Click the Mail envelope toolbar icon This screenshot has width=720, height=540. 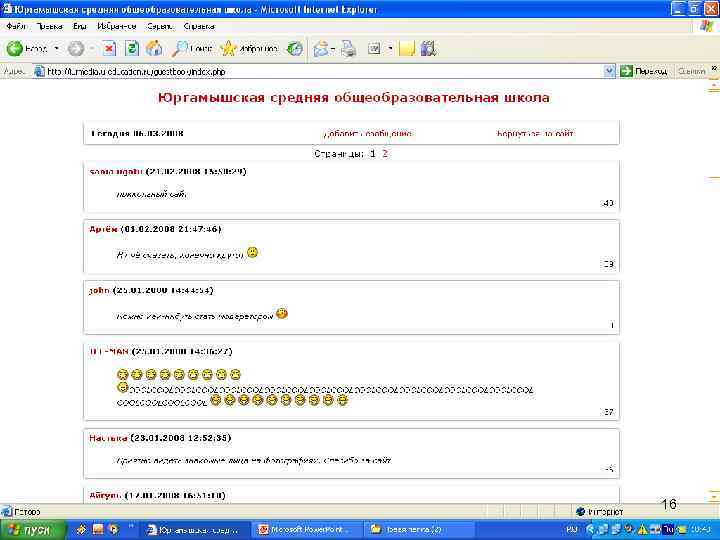(x=321, y=48)
